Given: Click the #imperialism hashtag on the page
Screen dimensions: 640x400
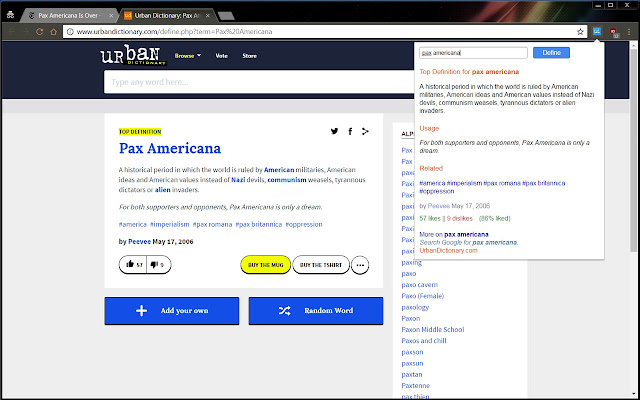Looking at the screenshot, I should point(170,224).
